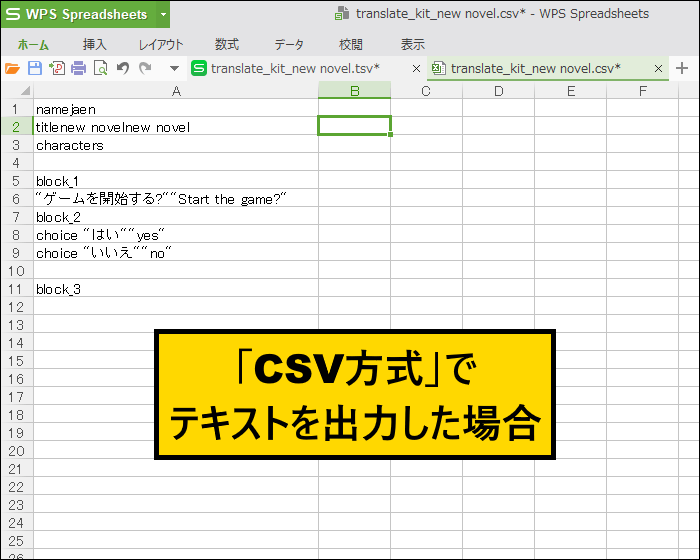Add a new document tab with plus icon
Screen dimensions: 700x560
coord(683,68)
